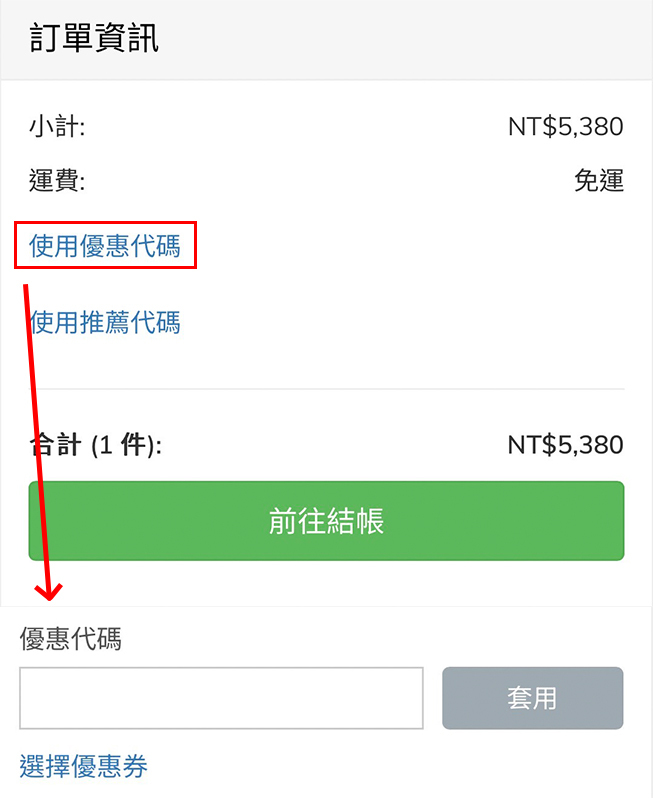Click the empty gray header area beside 訂單資訊
This screenshot has width=653, height=798.
tap(400, 40)
